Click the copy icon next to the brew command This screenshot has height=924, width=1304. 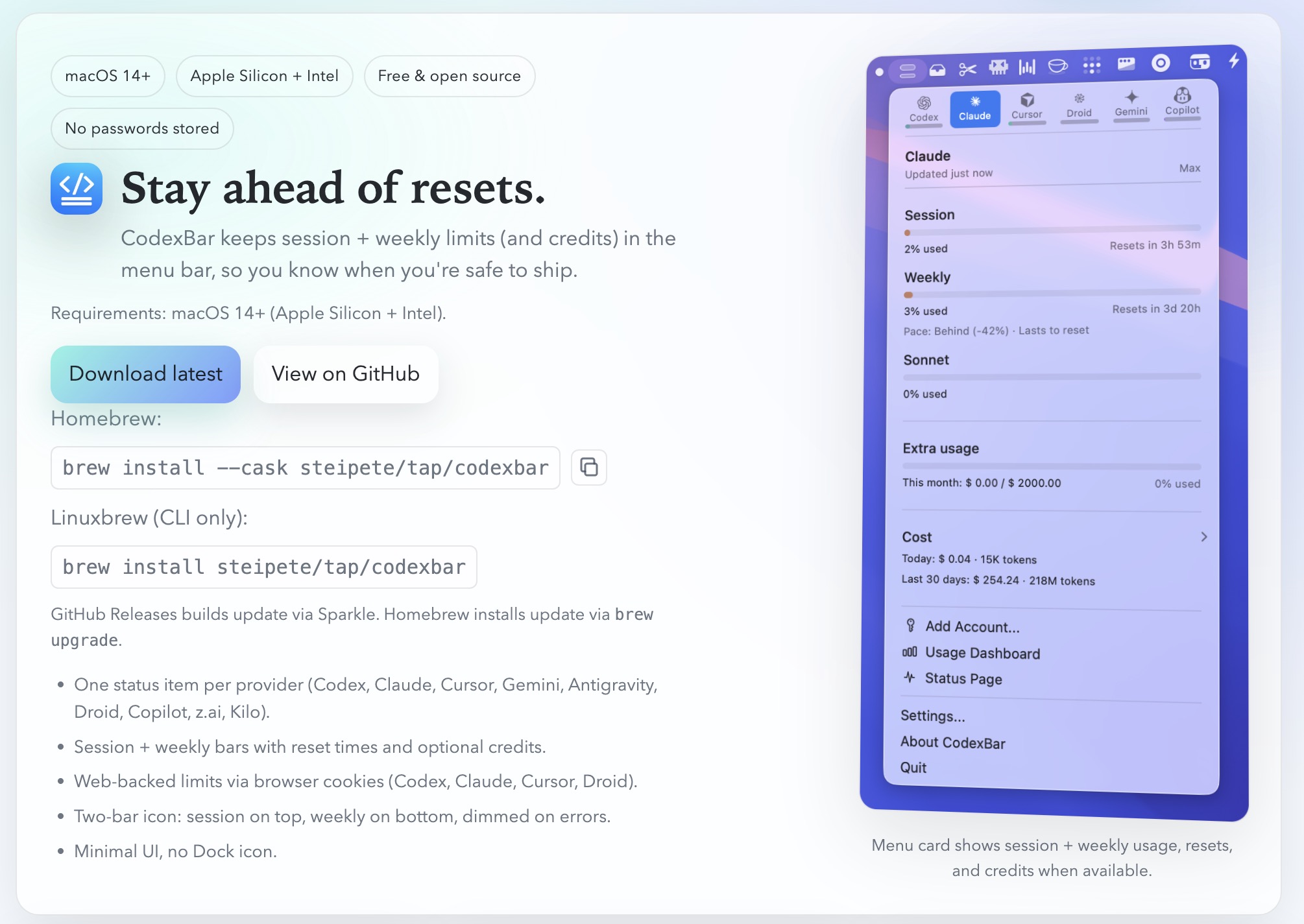coord(588,468)
